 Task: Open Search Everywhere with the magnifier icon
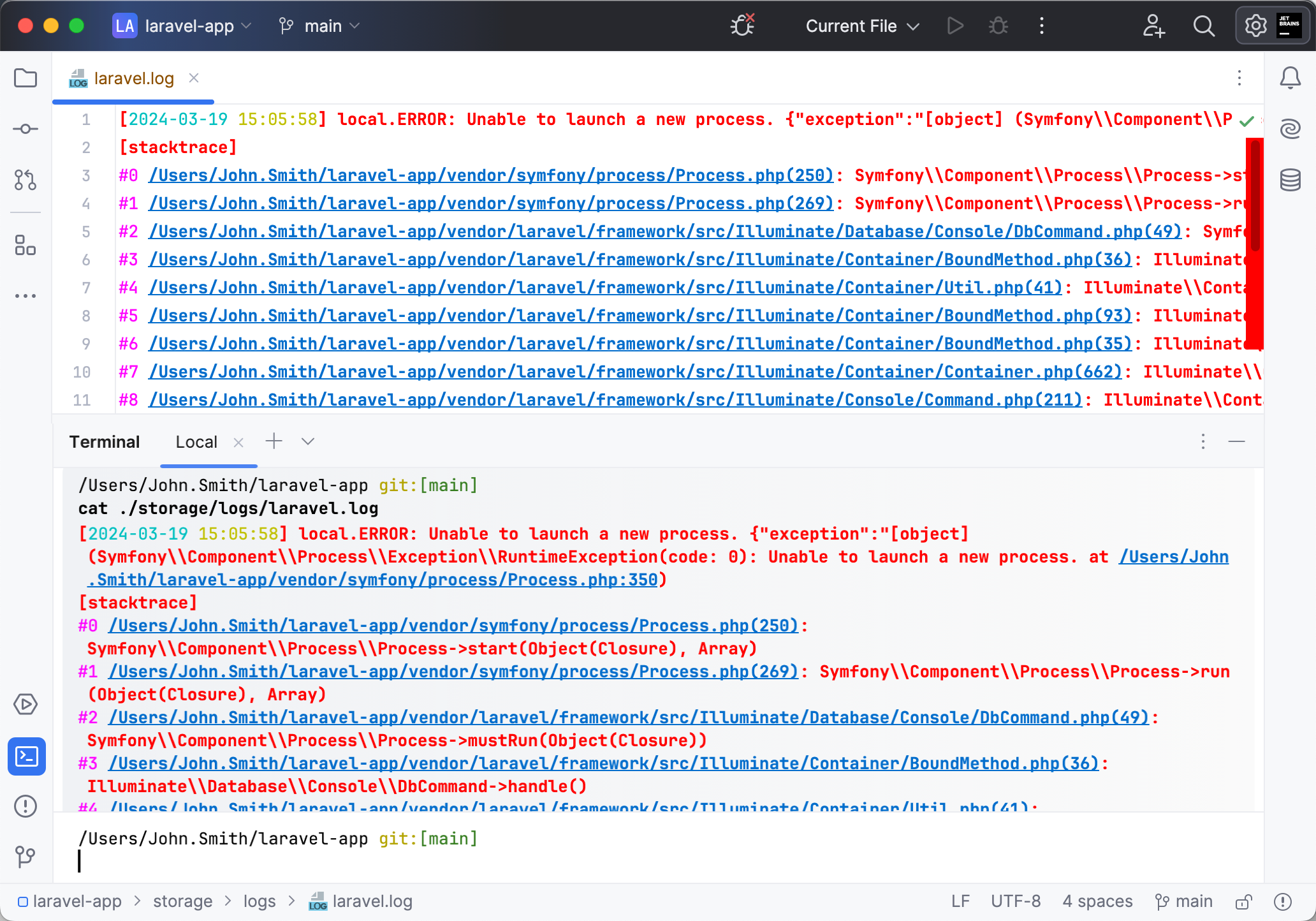(1204, 26)
